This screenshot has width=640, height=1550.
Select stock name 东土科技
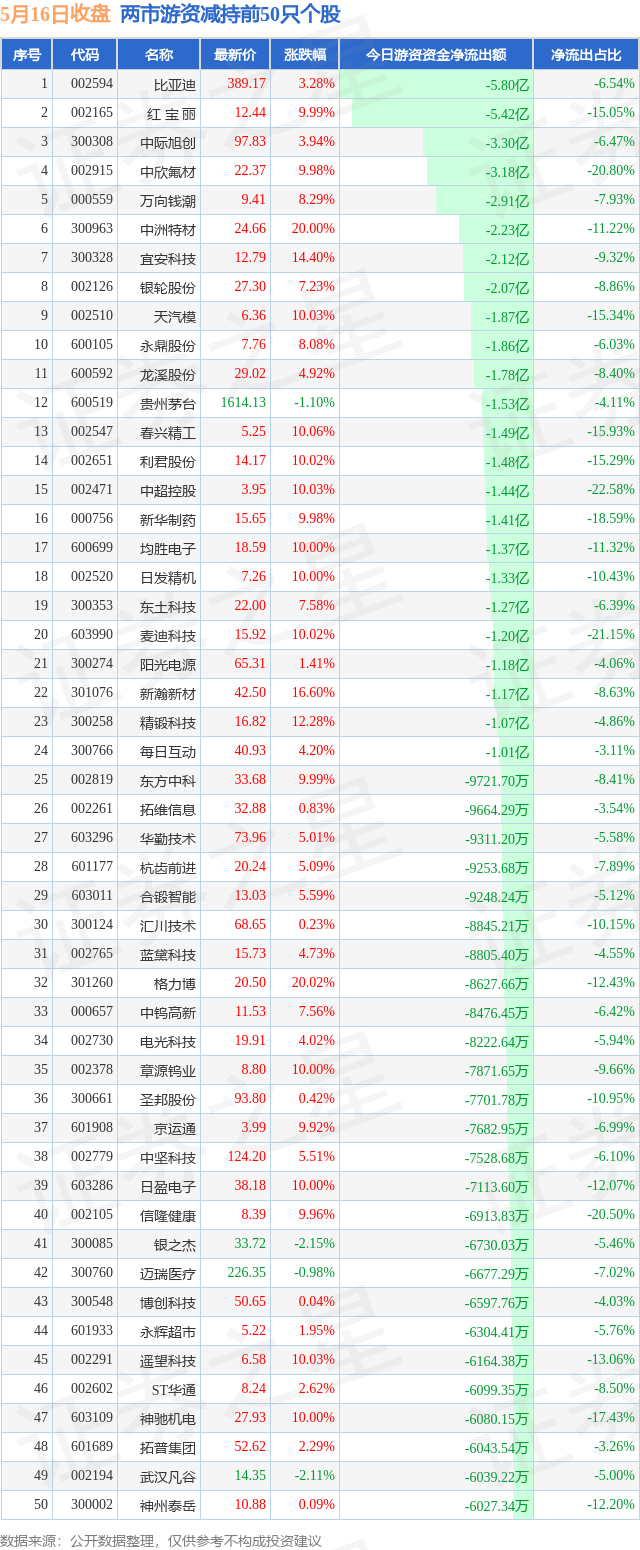(168, 606)
